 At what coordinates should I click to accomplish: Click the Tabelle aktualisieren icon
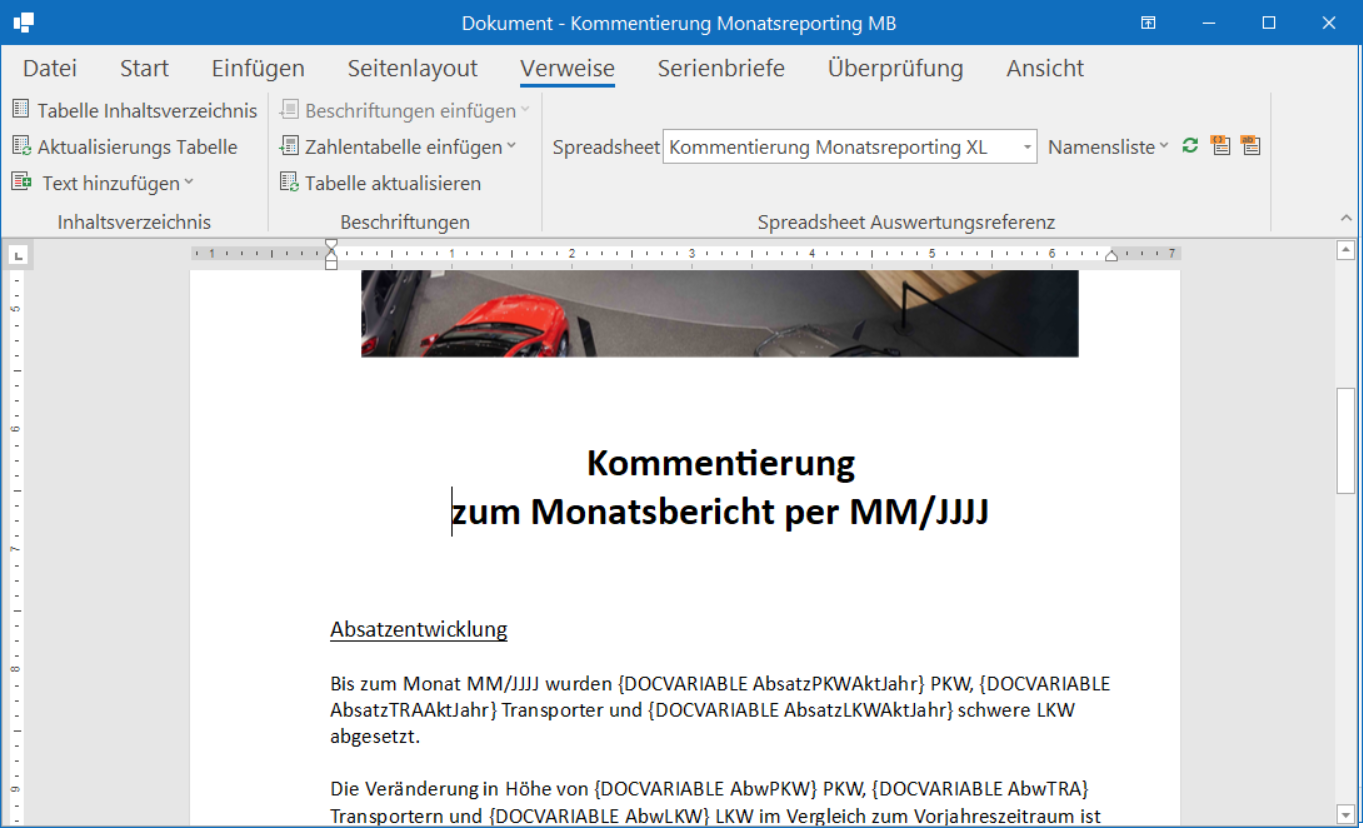click(289, 183)
